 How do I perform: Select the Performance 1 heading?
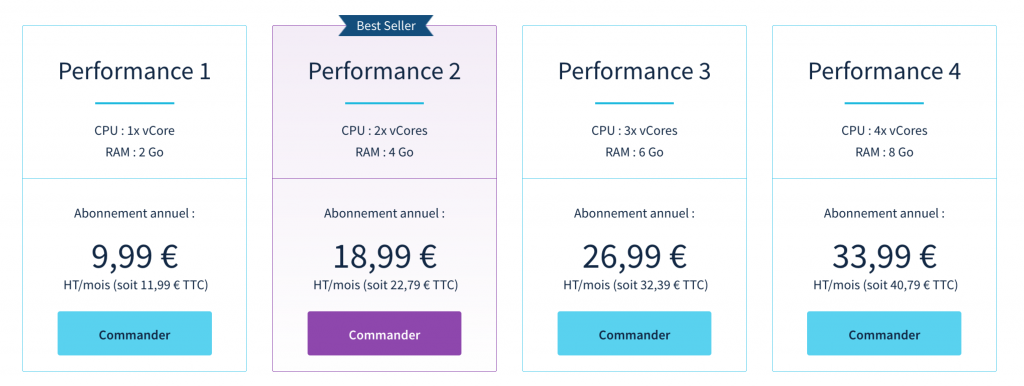(135, 71)
